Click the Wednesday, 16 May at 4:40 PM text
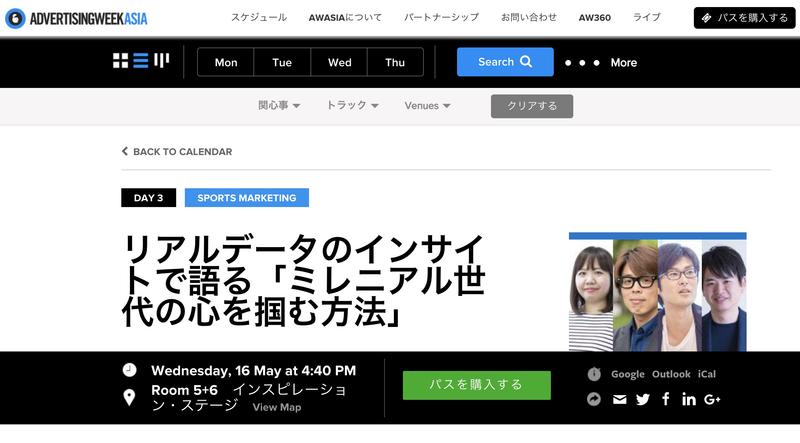Image resolution: width=800 pixels, height=443 pixels. (254, 371)
